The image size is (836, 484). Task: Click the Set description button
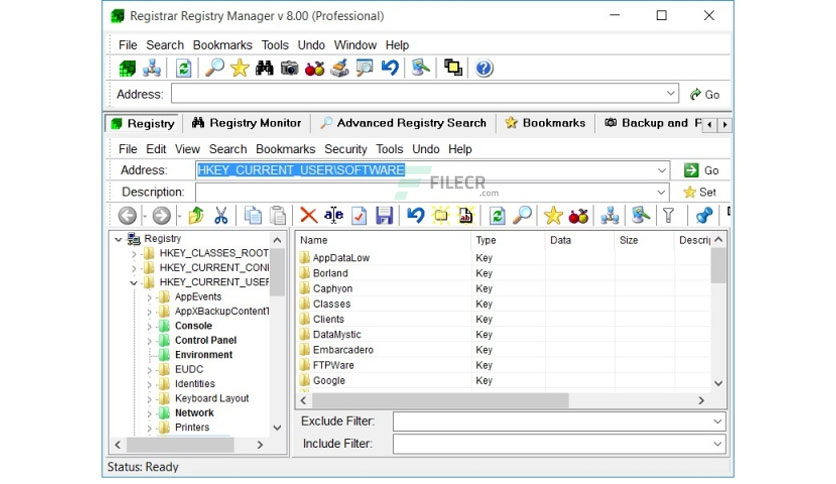[700, 192]
